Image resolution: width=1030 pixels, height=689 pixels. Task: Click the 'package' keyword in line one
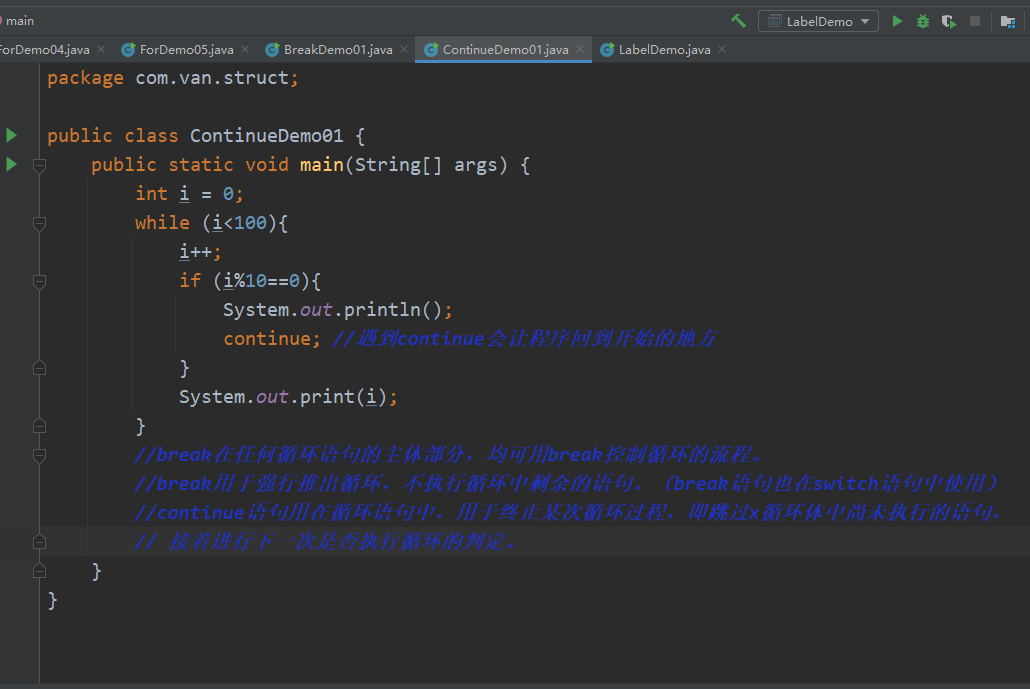click(x=85, y=78)
